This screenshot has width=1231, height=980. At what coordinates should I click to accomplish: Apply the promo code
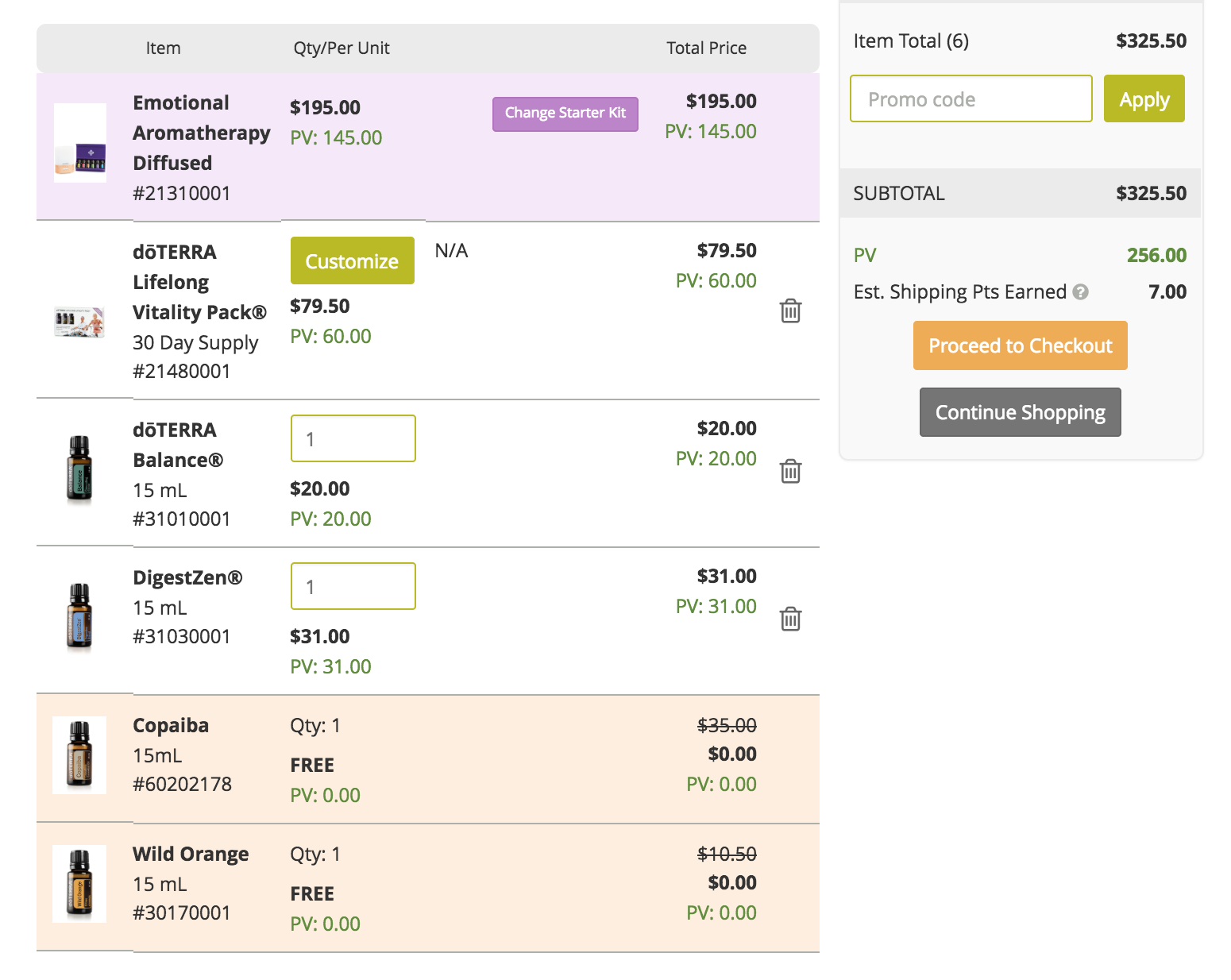[x=1144, y=99]
